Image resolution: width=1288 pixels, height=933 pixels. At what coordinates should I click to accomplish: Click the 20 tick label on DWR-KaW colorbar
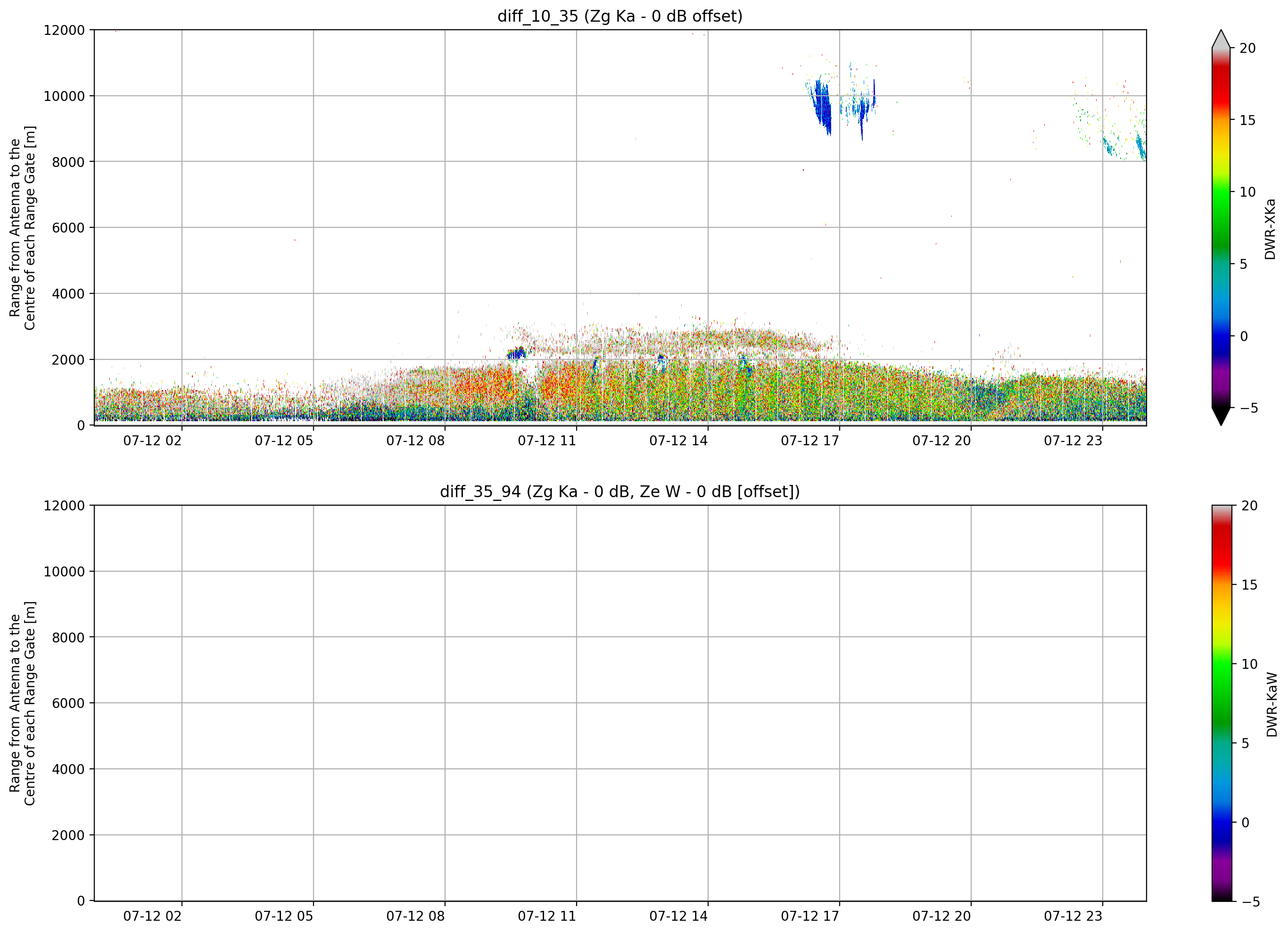(x=1249, y=506)
